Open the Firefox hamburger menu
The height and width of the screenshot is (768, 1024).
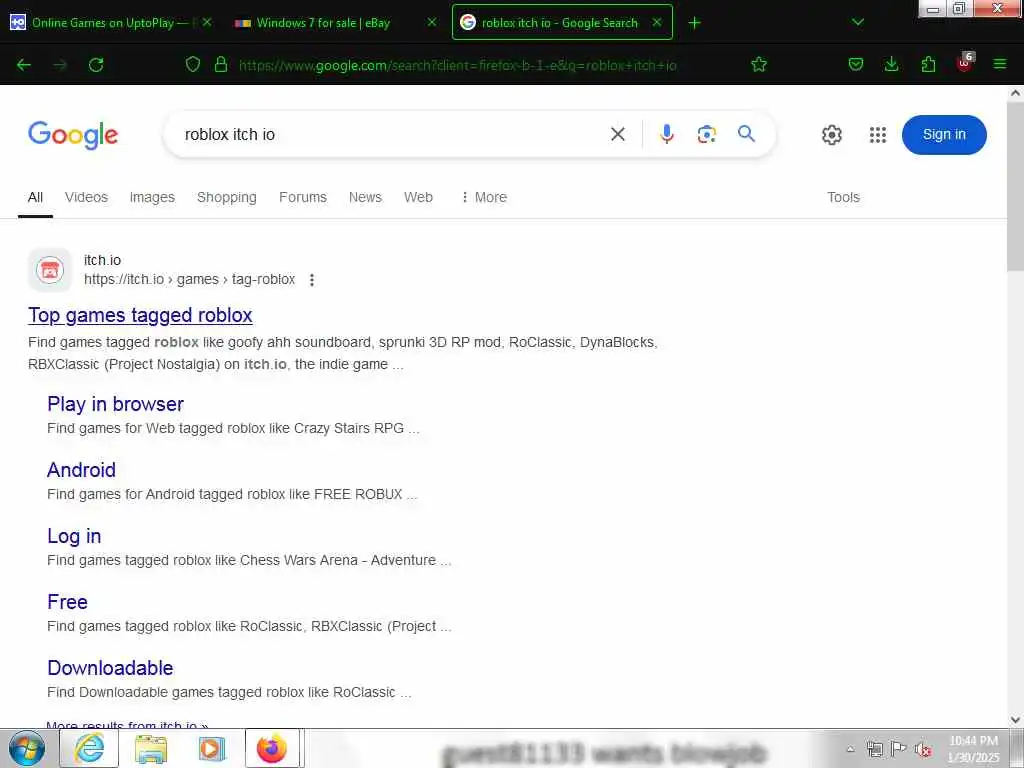pyautogui.click(x=1000, y=64)
